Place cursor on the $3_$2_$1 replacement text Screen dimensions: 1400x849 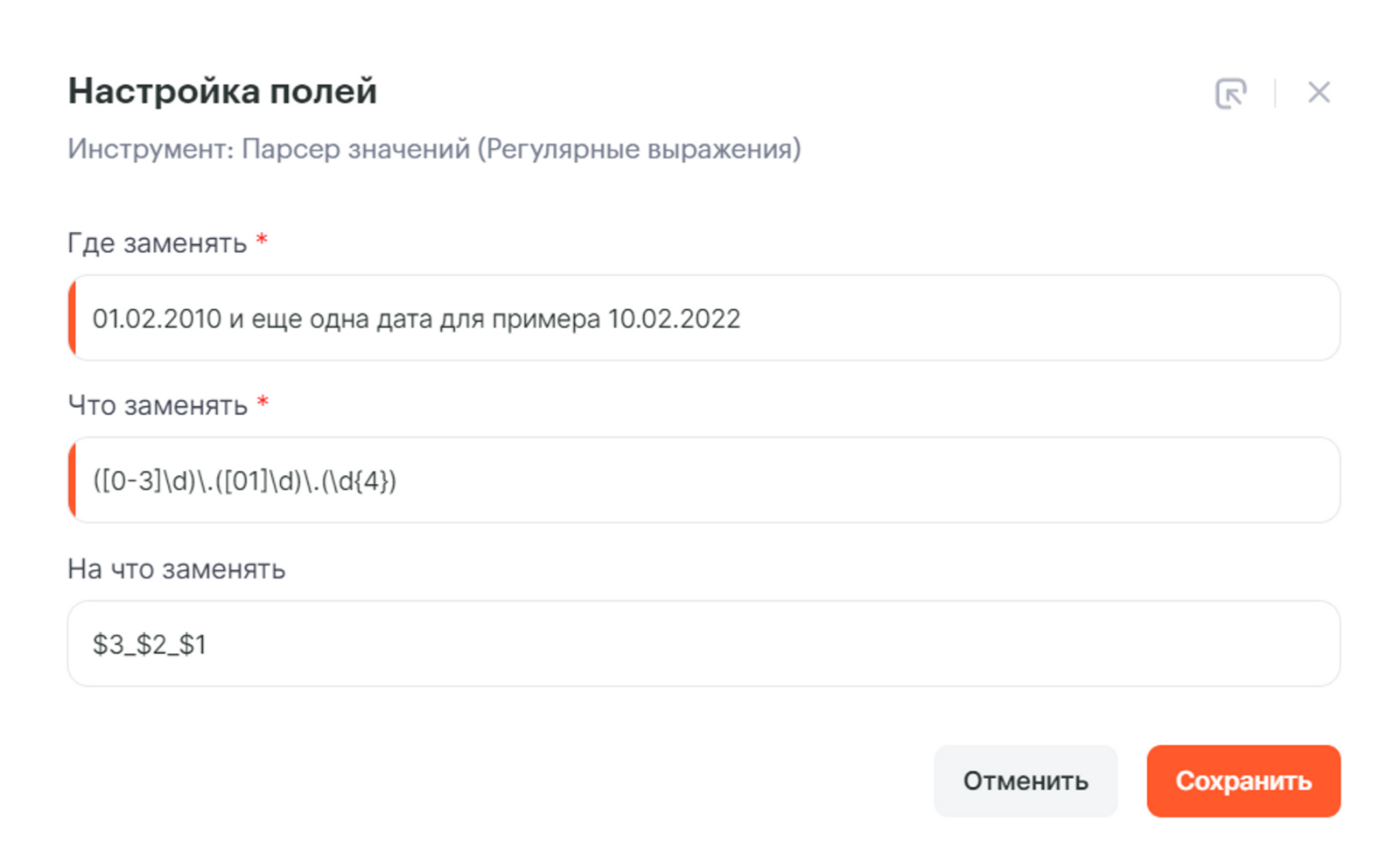(x=150, y=644)
